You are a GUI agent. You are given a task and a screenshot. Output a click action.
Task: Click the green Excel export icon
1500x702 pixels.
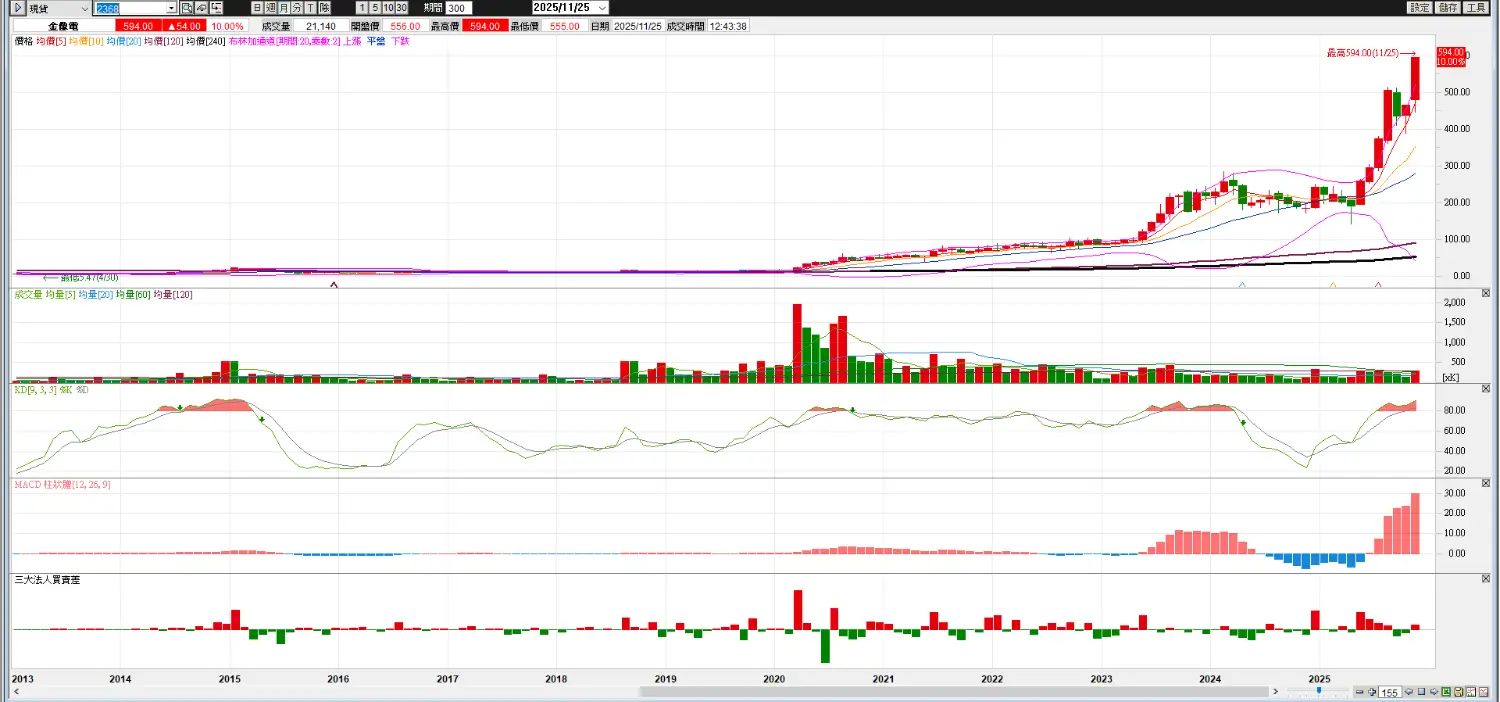coord(1446,691)
